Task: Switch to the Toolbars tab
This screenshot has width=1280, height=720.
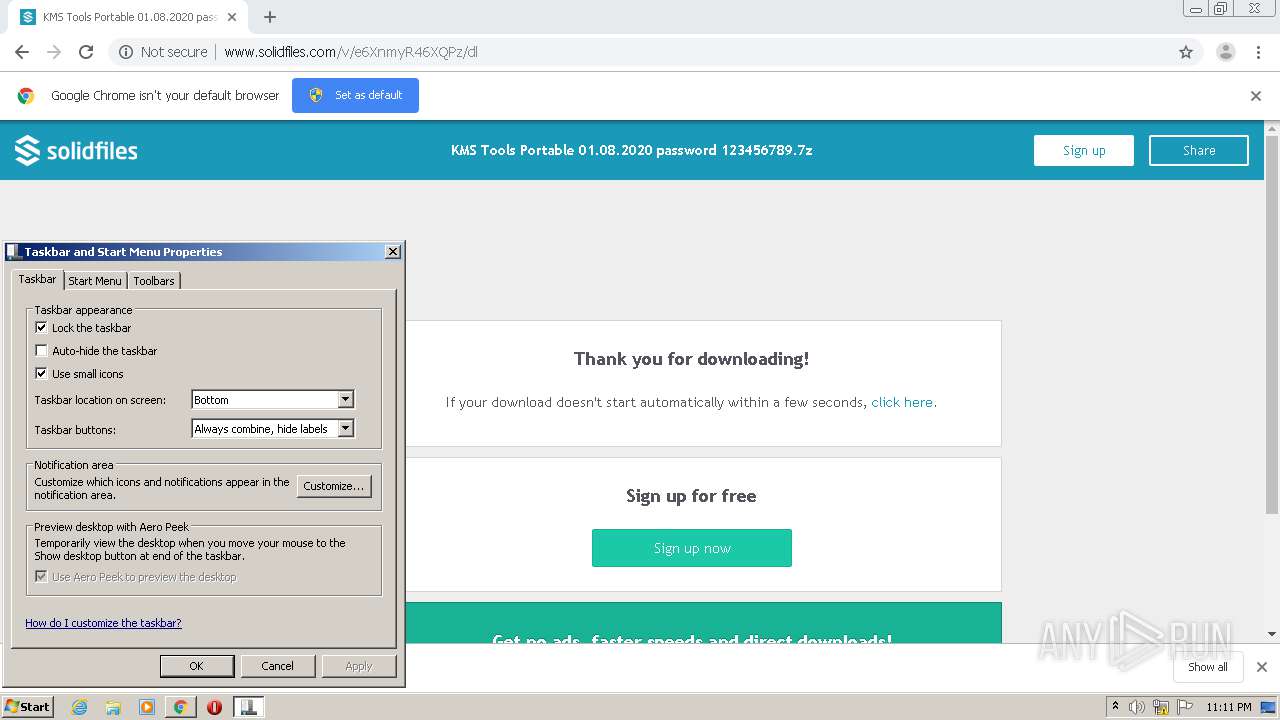Action: tap(154, 281)
